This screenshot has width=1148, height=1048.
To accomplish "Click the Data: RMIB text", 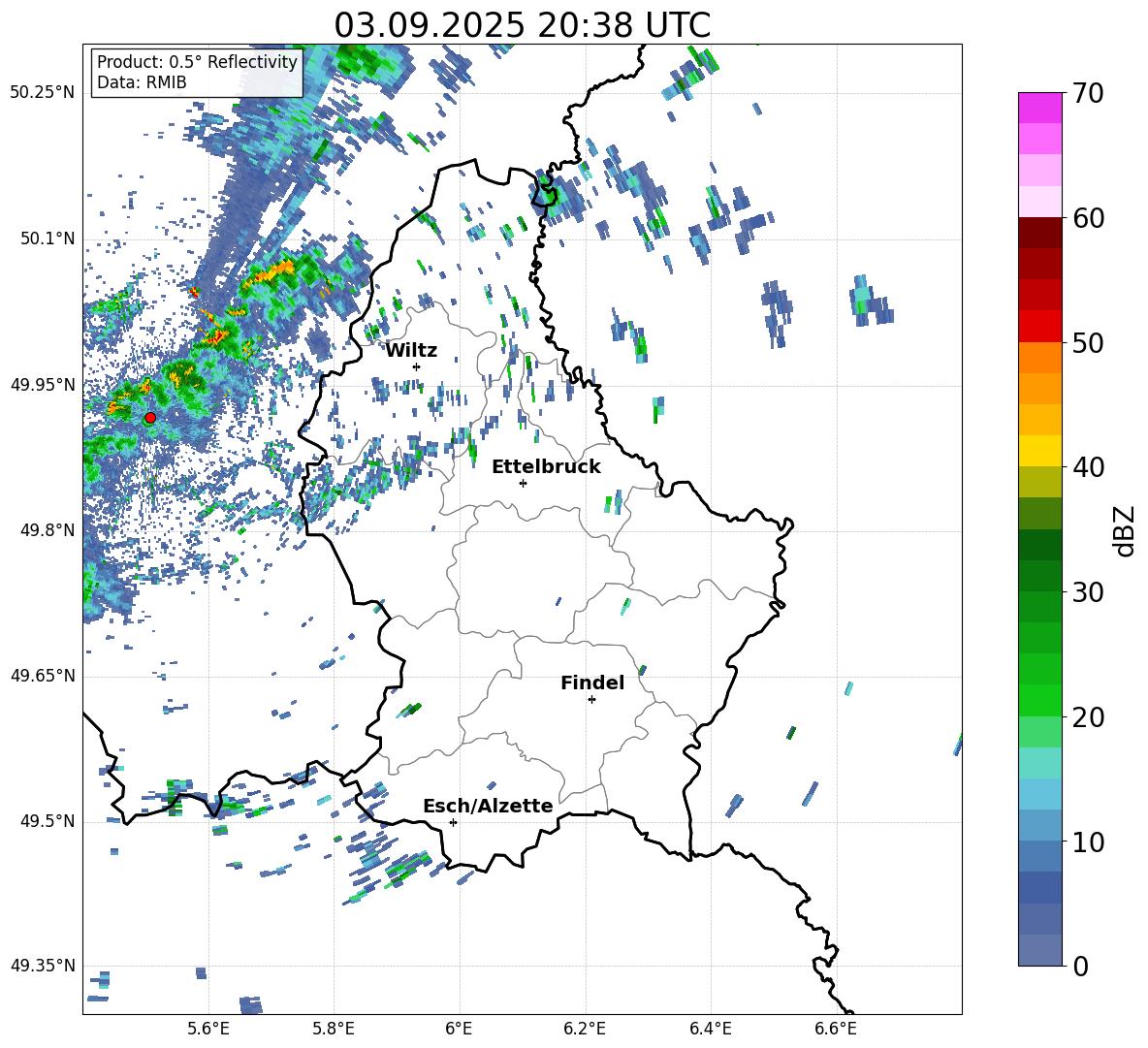I will click(x=142, y=82).
